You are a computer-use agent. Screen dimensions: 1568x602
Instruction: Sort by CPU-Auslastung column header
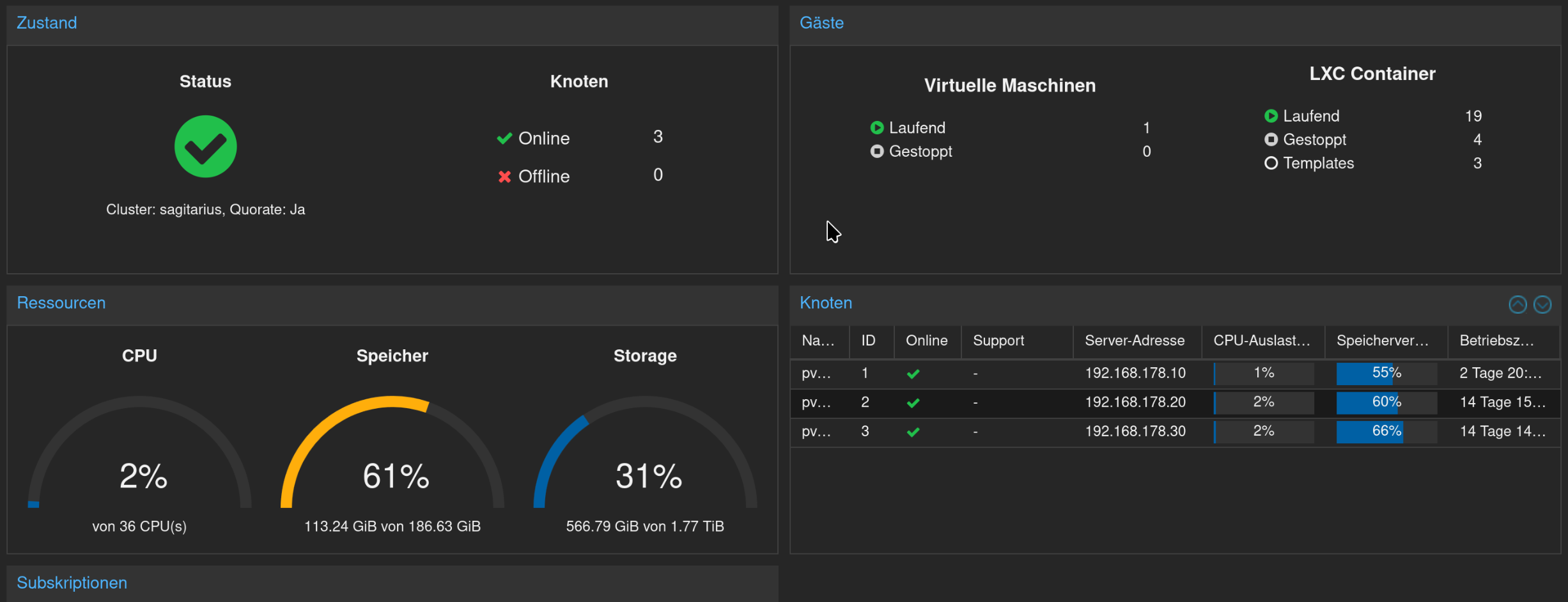[x=1261, y=341]
